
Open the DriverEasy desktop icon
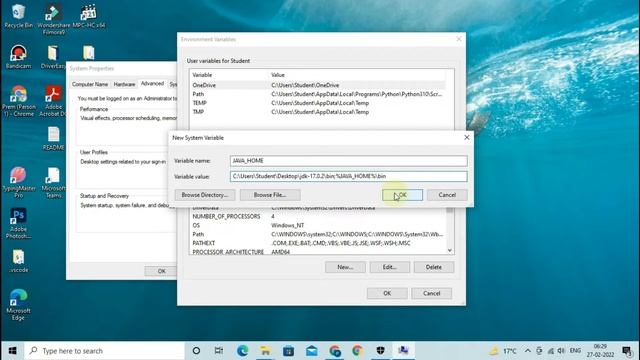[53, 57]
